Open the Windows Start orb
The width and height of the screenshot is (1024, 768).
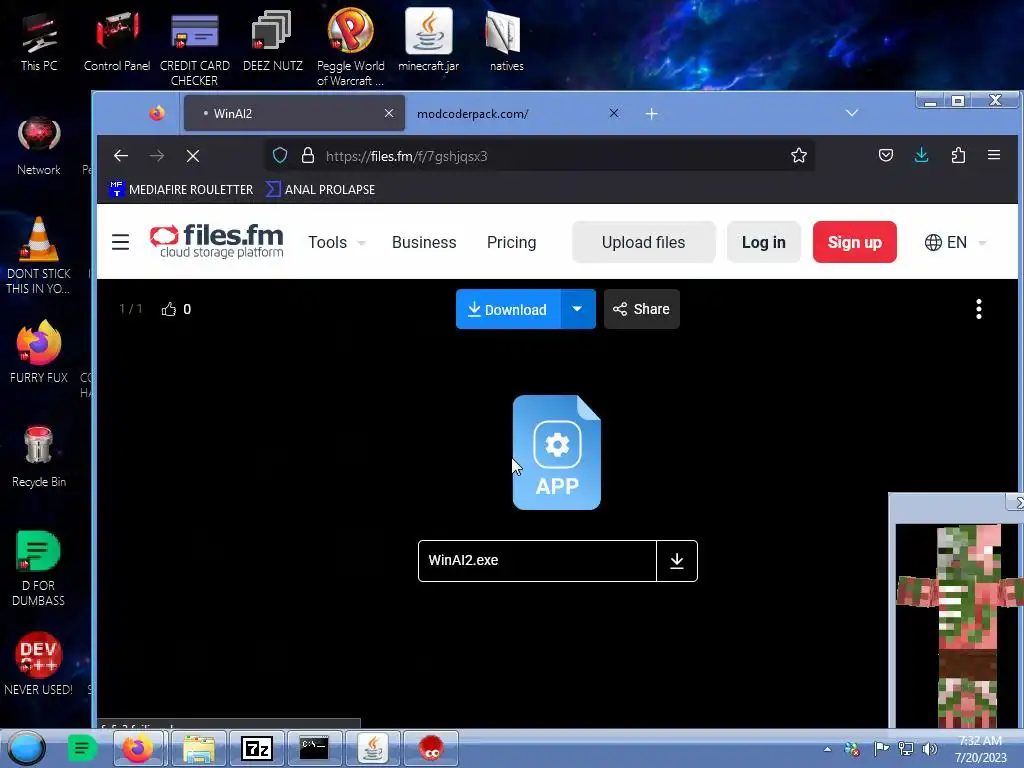26,748
